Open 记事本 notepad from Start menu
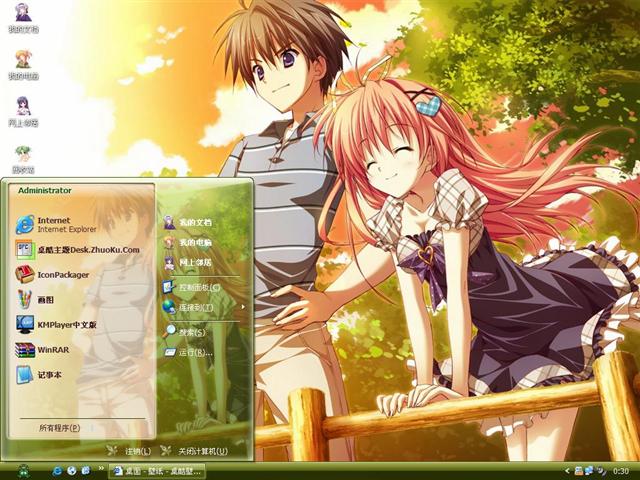640x480 pixels. tap(39, 375)
